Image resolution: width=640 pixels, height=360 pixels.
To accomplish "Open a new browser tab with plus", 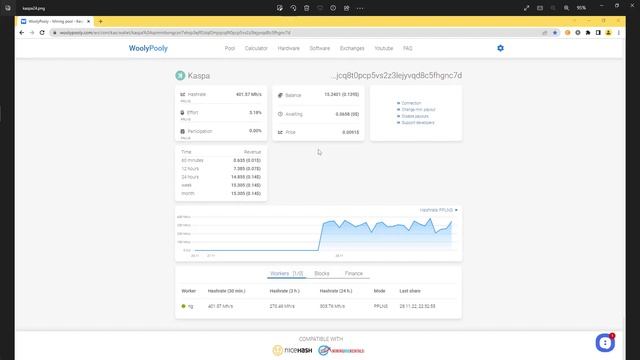I will pyautogui.click(x=100, y=21).
